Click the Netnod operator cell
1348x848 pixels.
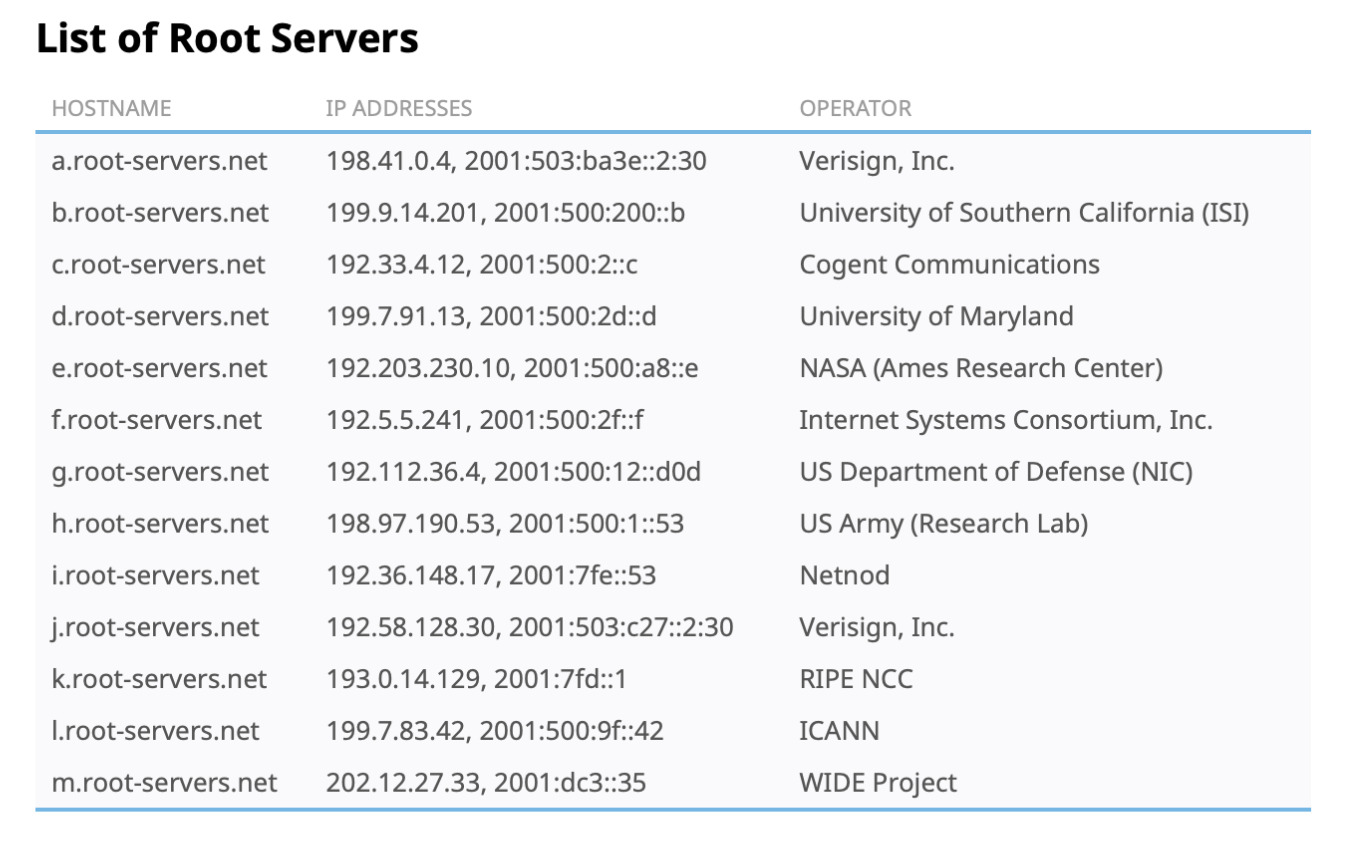tap(844, 576)
